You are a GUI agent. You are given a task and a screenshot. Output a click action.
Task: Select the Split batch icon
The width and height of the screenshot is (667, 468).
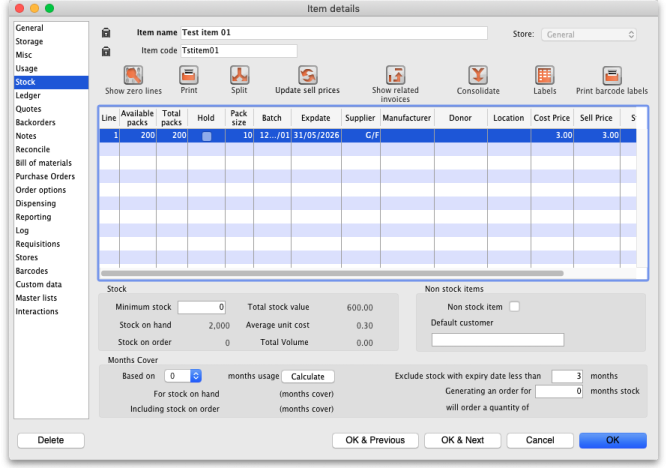point(239,75)
